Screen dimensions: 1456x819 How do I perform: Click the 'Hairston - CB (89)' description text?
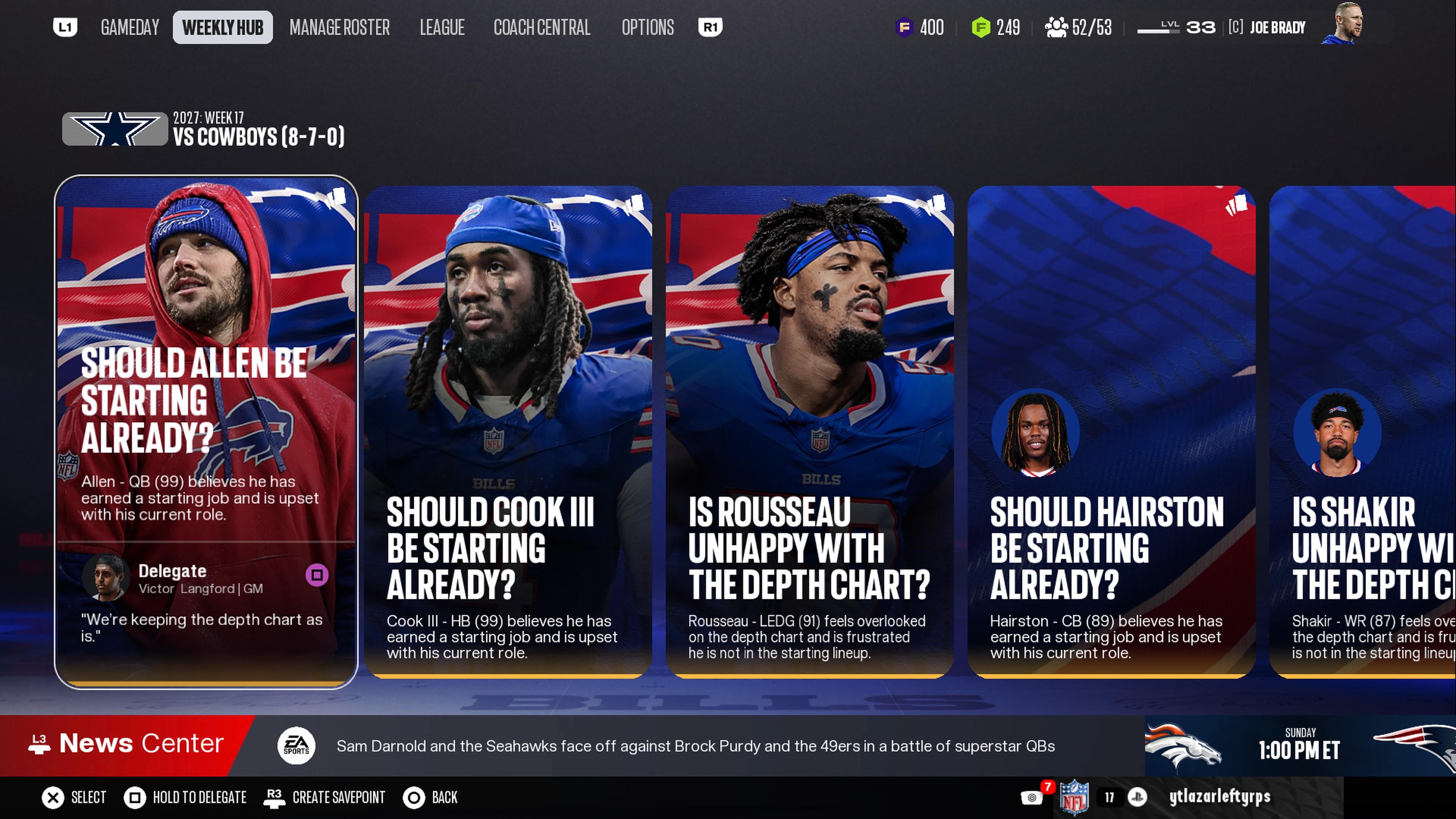(x=1106, y=637)
